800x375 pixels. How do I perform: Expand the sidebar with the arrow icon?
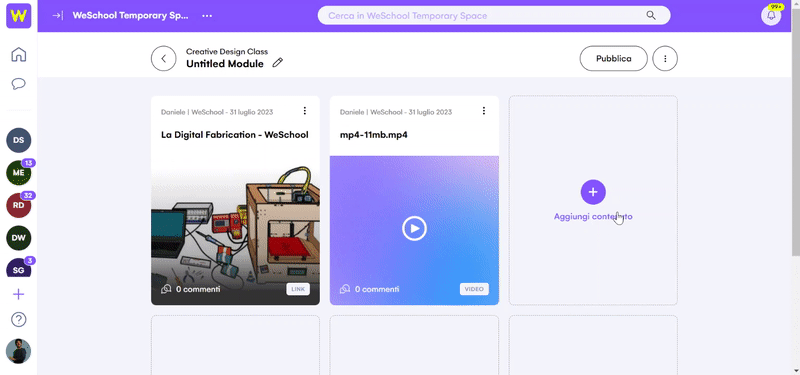pos(58,16)
